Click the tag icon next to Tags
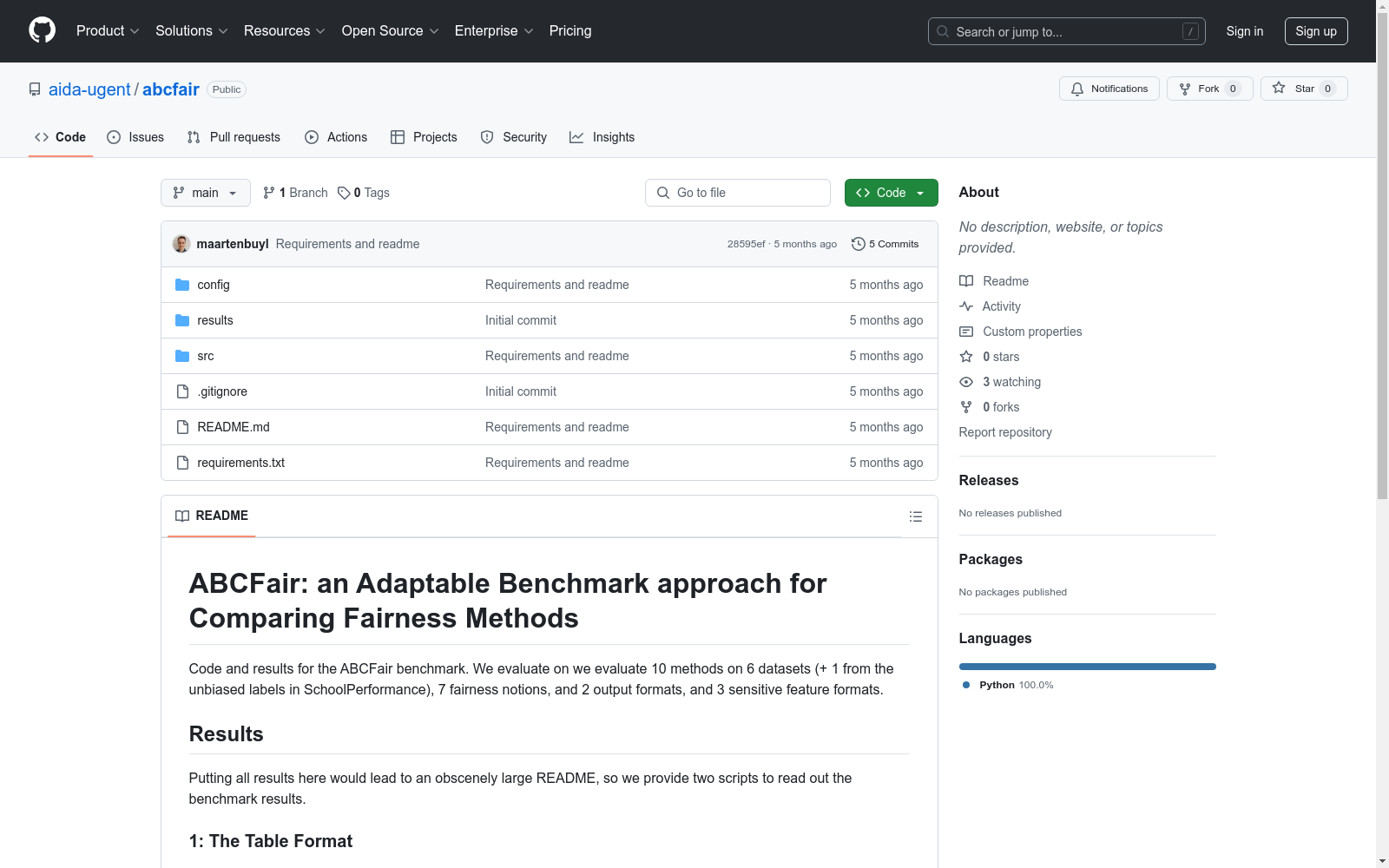The image size is (1389, 868). coord(344,193)
